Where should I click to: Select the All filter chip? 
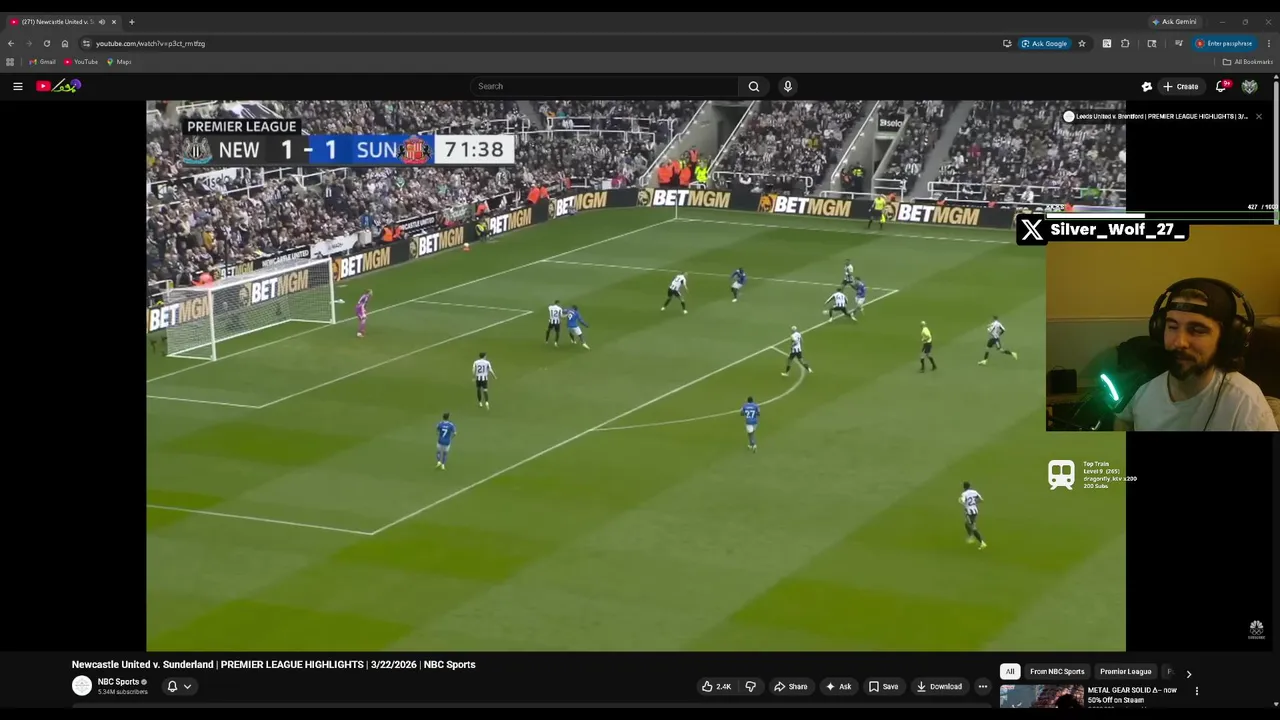pos(1010,671)
